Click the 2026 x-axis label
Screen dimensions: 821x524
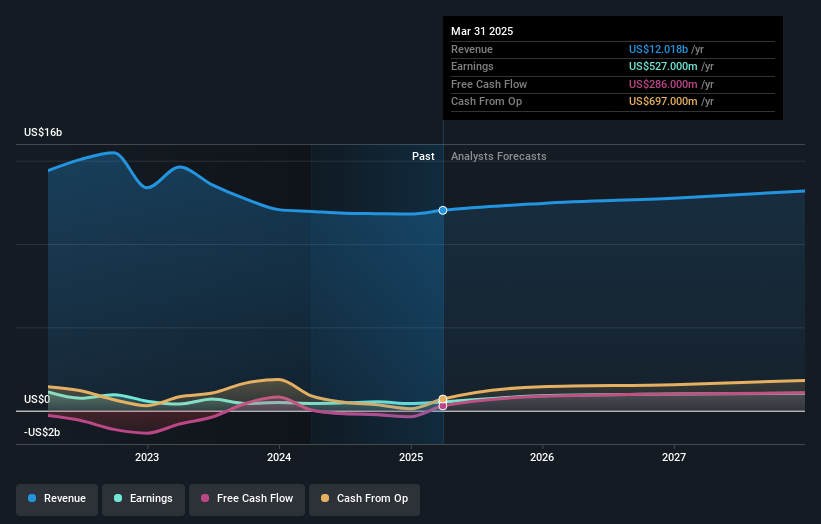point(542,458)
